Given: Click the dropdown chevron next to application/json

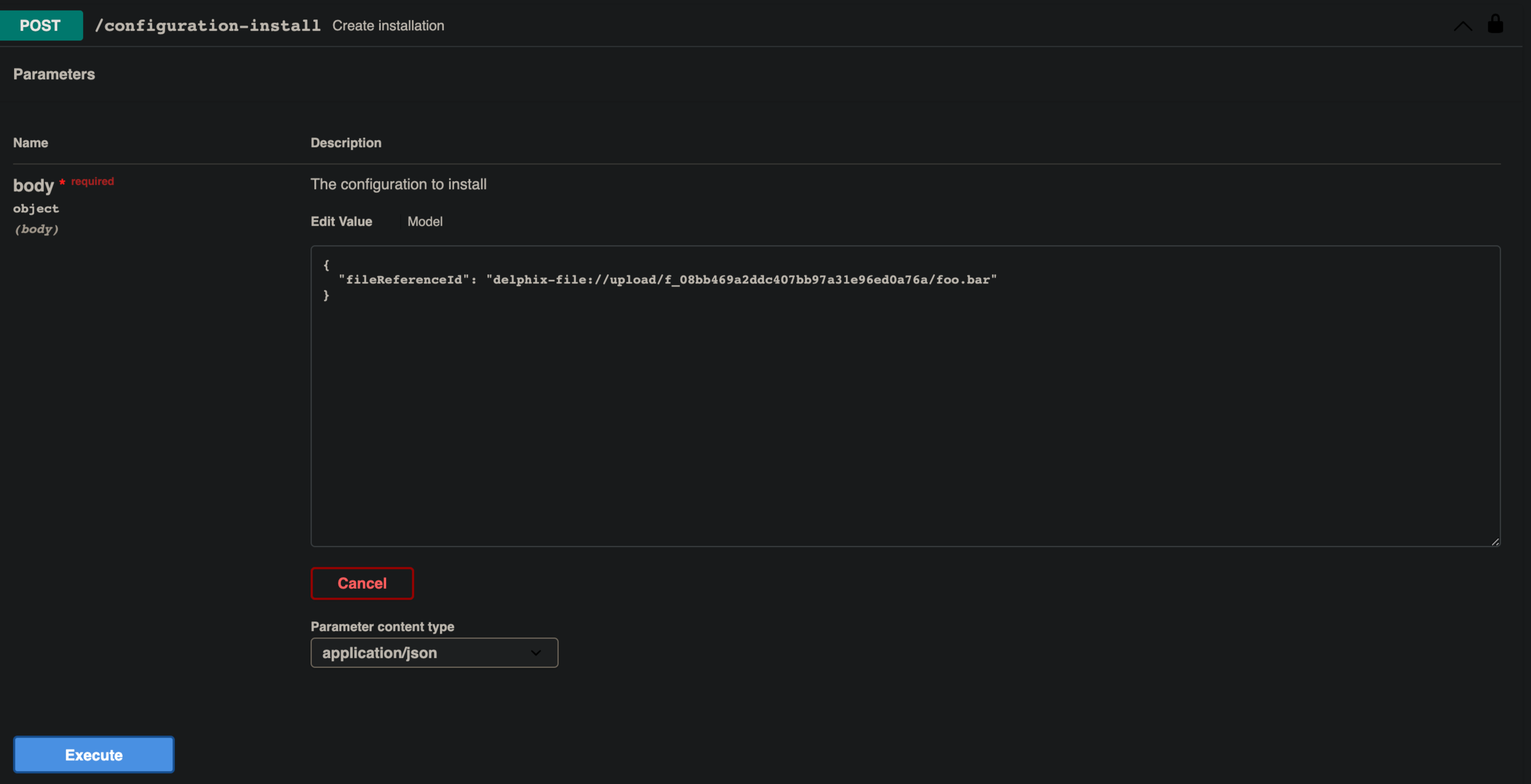Looking at the screenshot, I should coord(535,653).
